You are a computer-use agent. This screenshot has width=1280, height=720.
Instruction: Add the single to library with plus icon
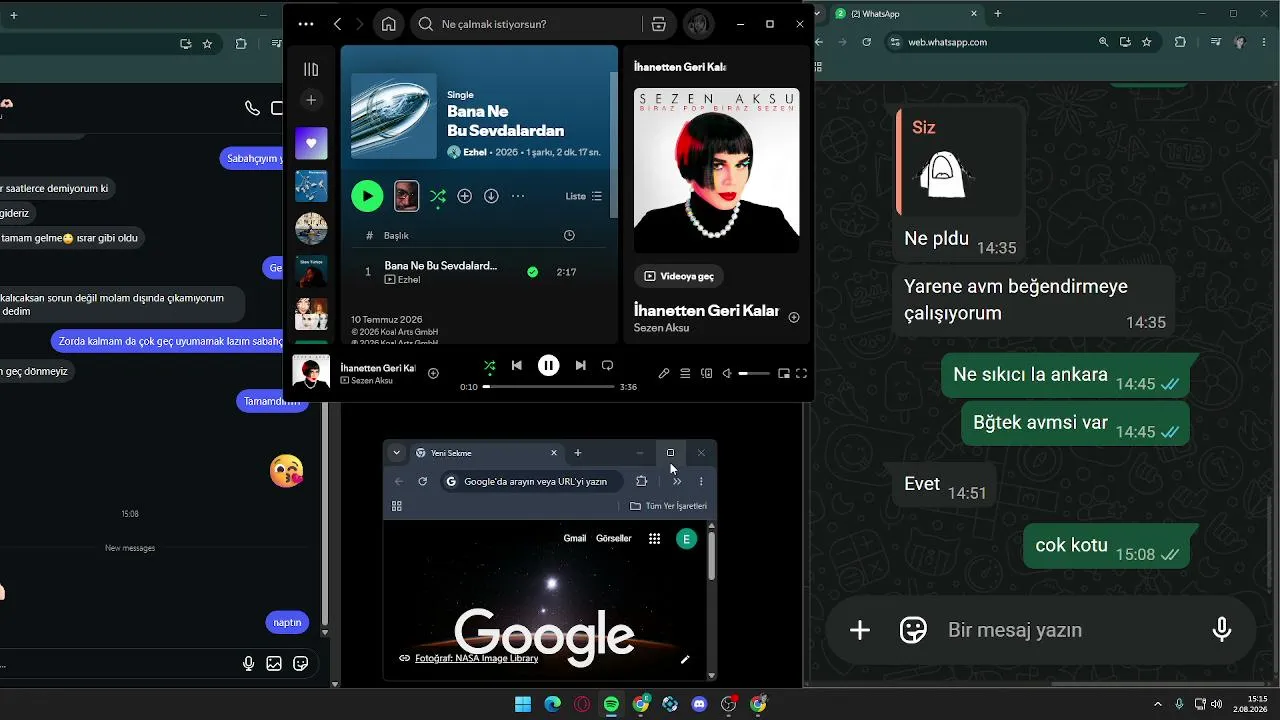point(464,196)
